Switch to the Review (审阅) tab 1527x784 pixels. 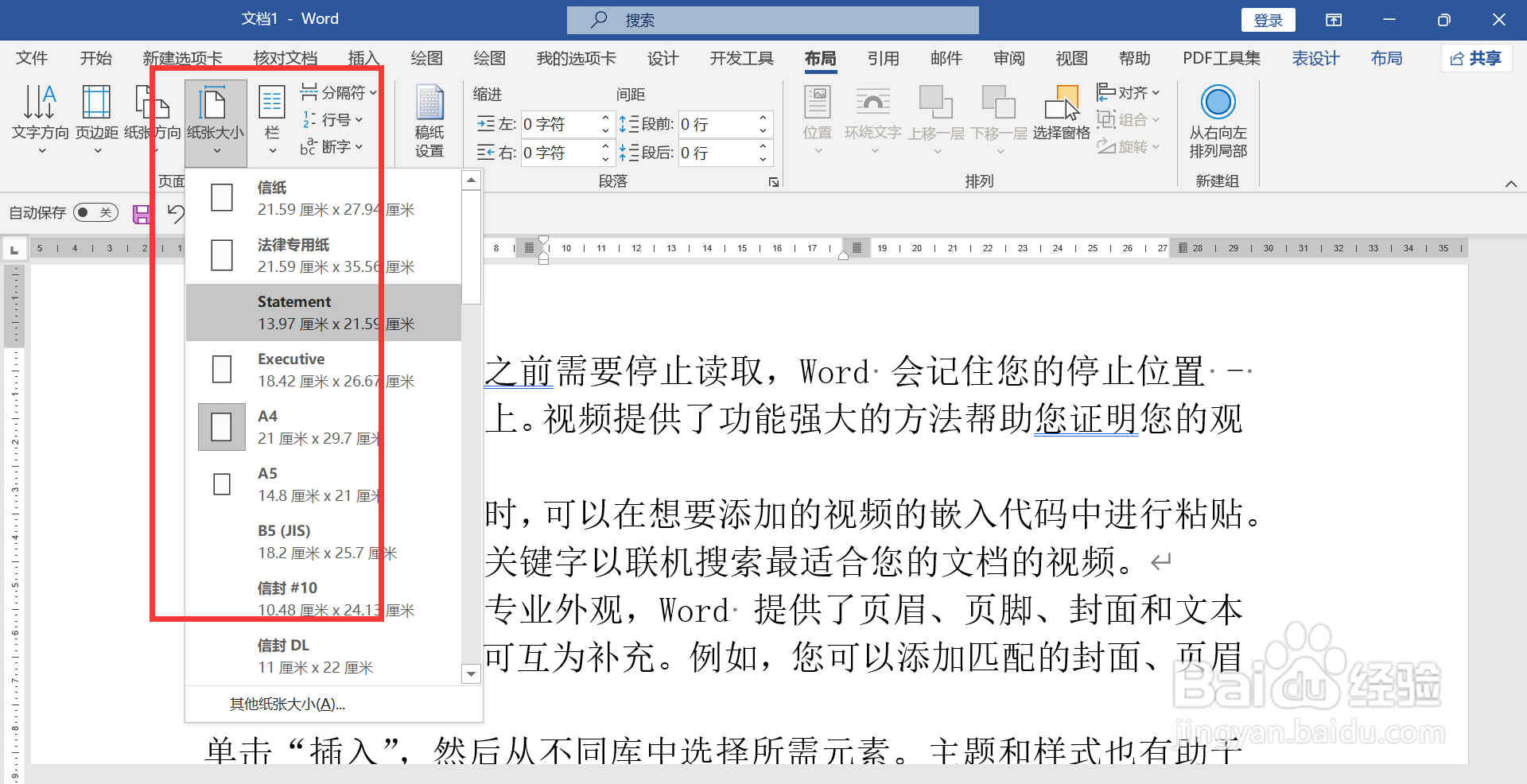pos(1008,58)
